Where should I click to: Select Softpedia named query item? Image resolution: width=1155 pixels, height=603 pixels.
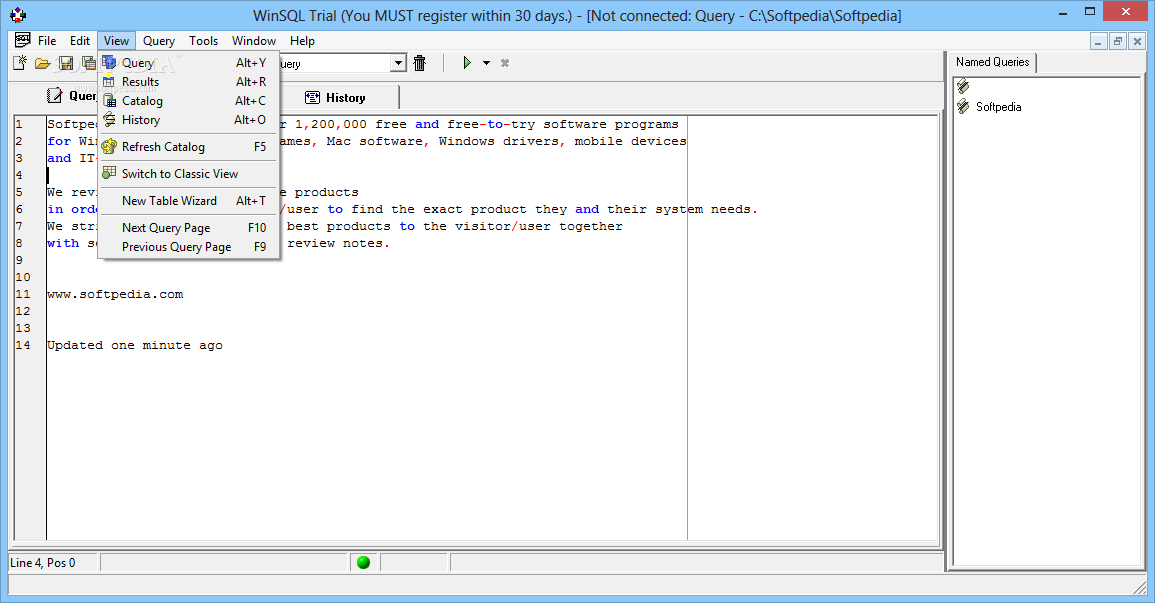click(x=998, y=107)
